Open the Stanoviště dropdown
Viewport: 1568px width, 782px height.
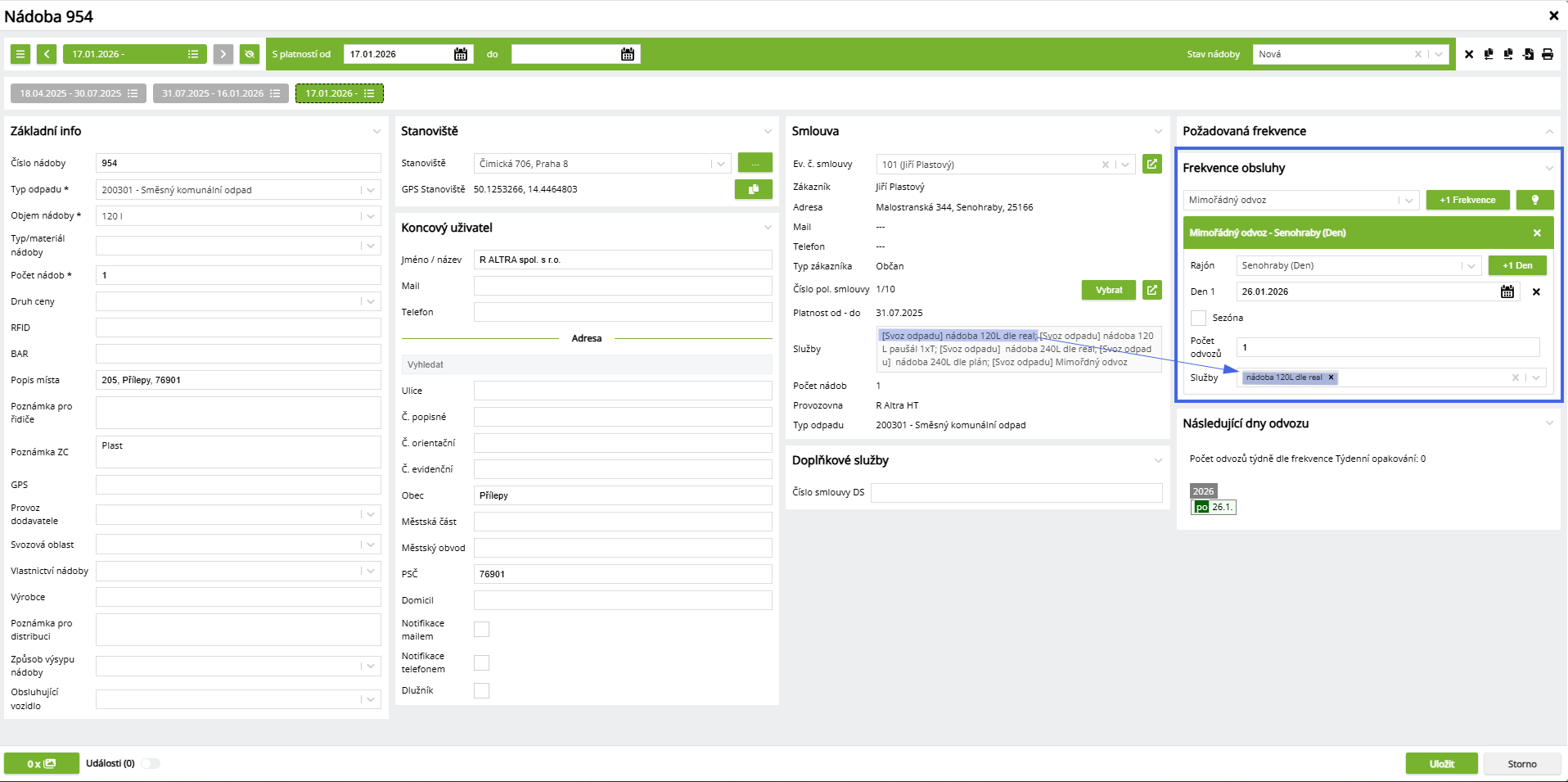721,164
